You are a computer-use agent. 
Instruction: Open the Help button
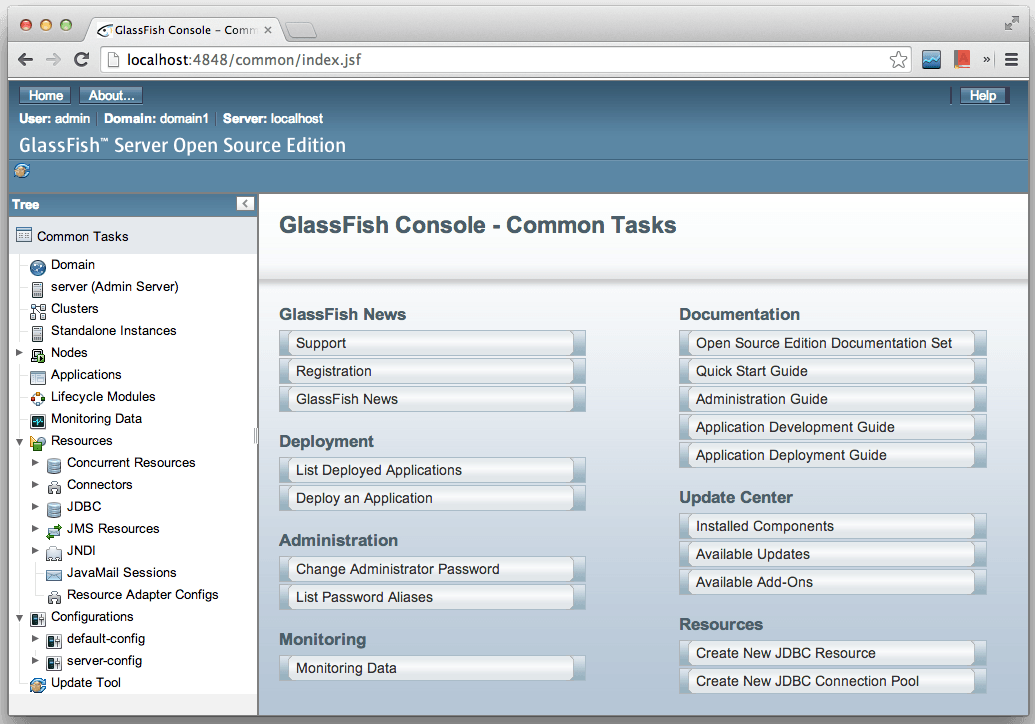pos(983,96)
